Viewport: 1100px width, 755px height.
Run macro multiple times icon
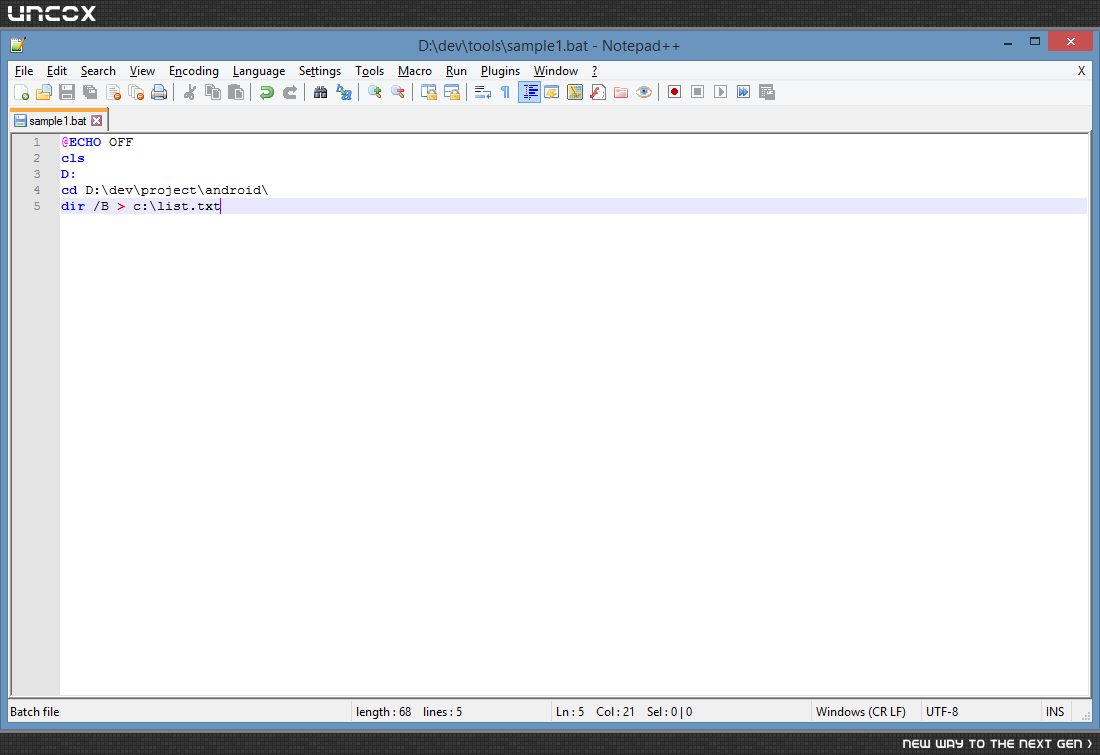click(744, 92)
